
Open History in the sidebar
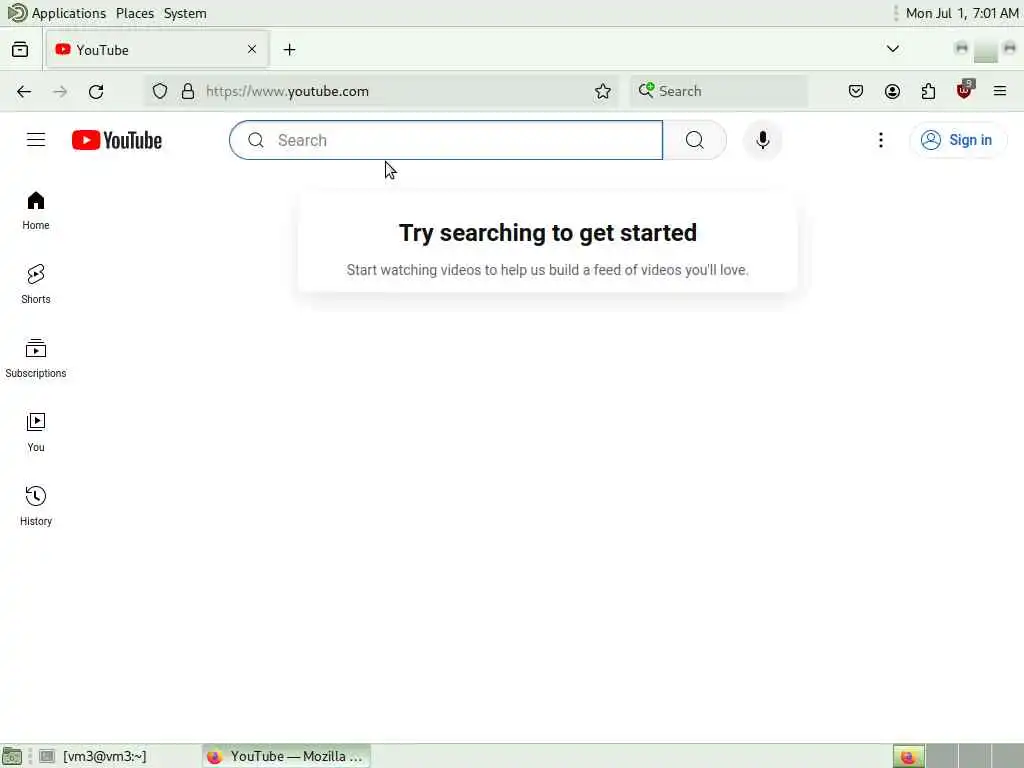[36, 506]
